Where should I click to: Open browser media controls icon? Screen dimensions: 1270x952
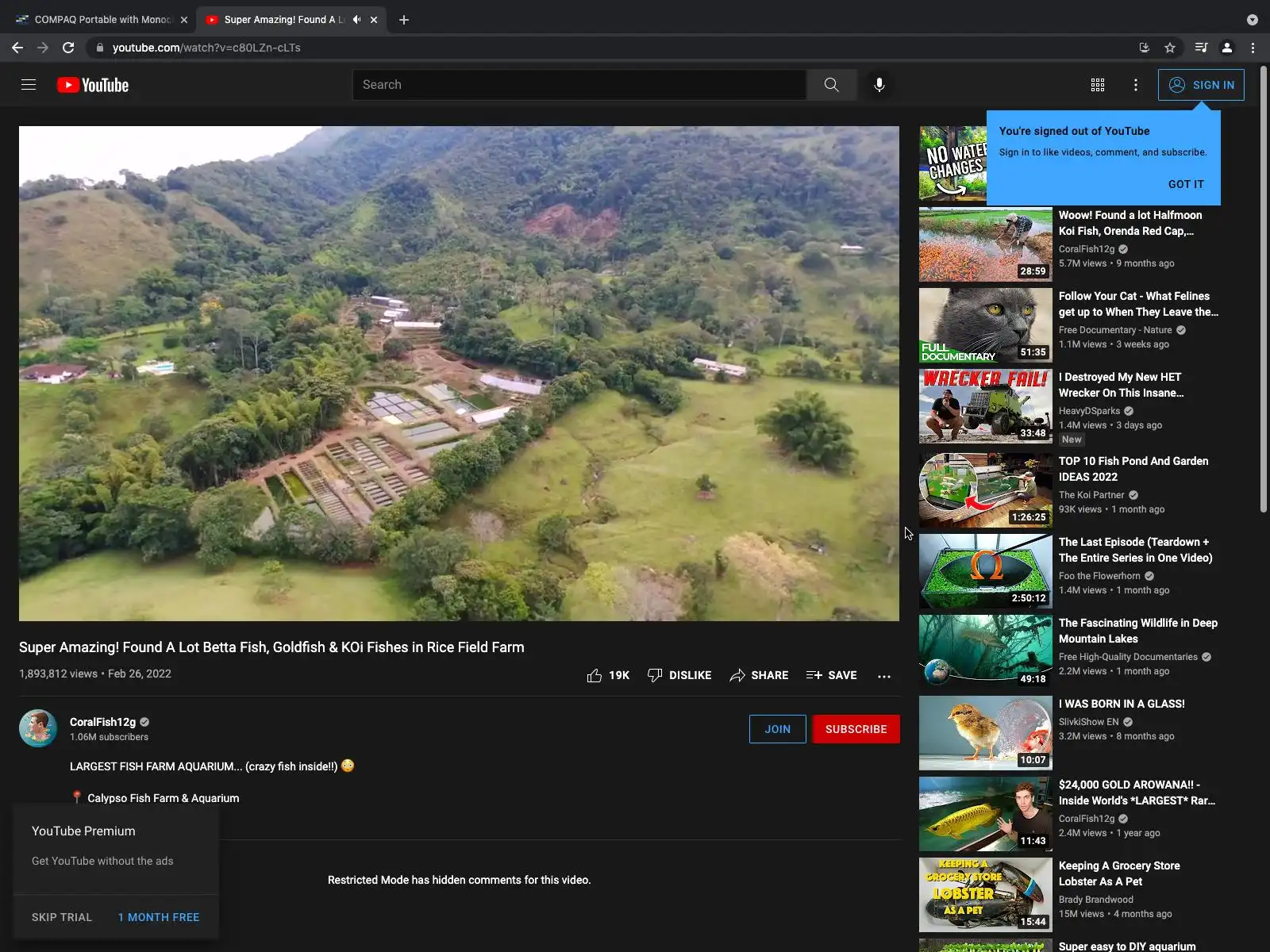click(1202, 48)
